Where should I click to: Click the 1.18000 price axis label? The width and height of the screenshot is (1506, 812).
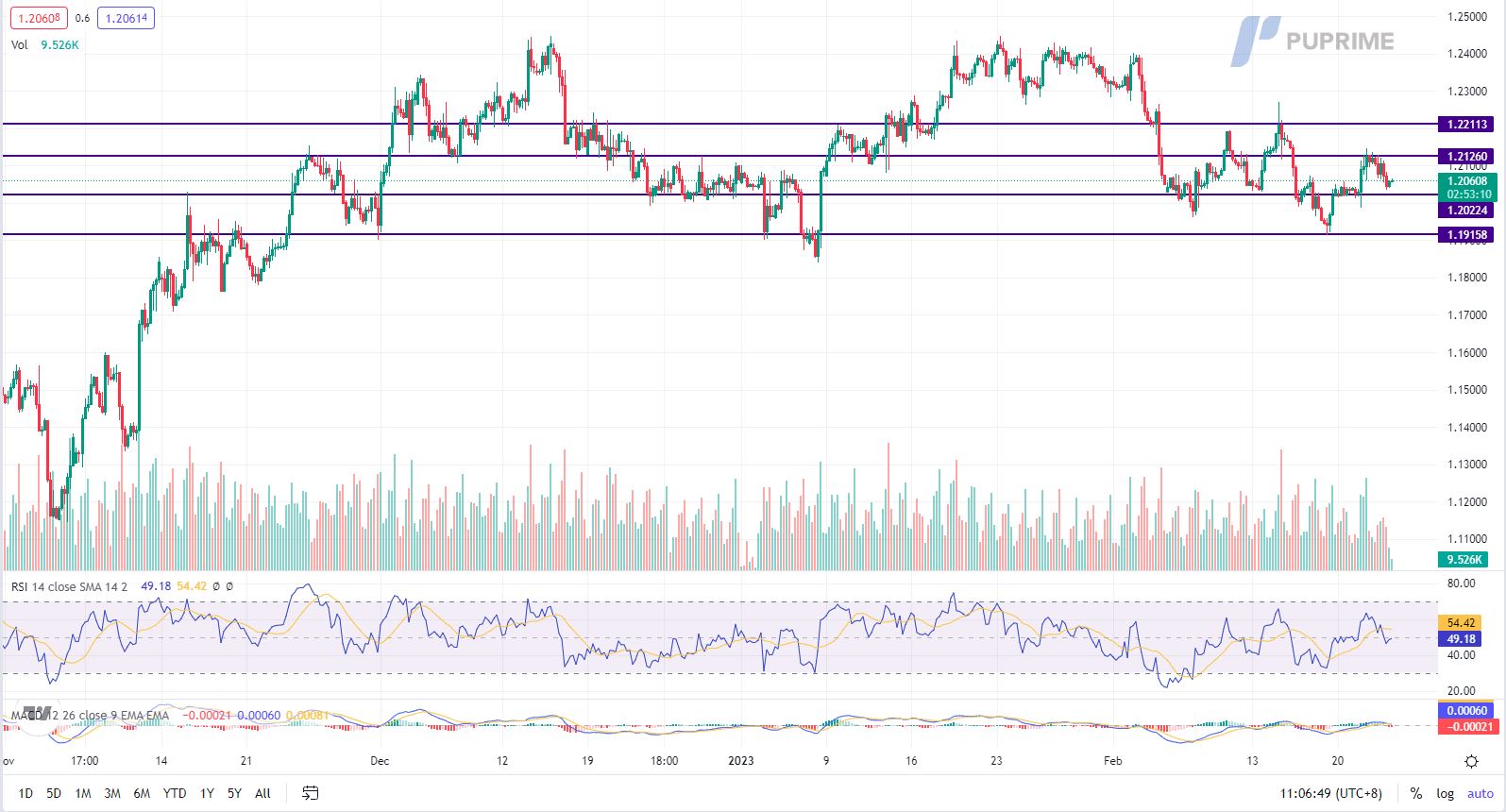1466,278
